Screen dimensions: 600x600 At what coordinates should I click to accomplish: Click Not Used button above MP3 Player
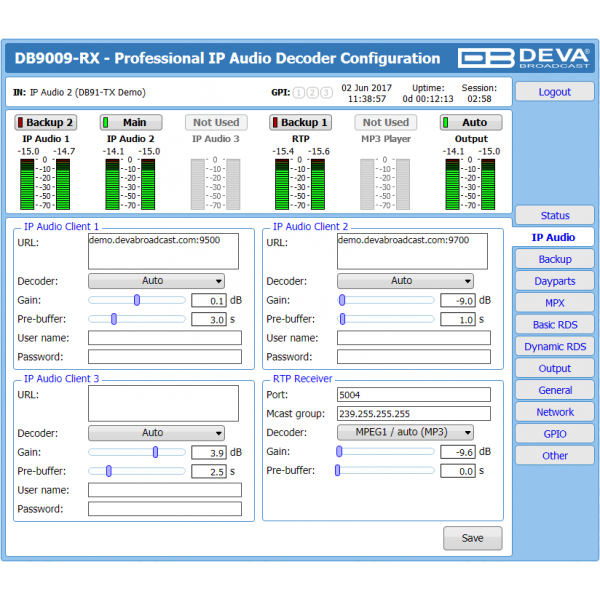pos(386,122)
